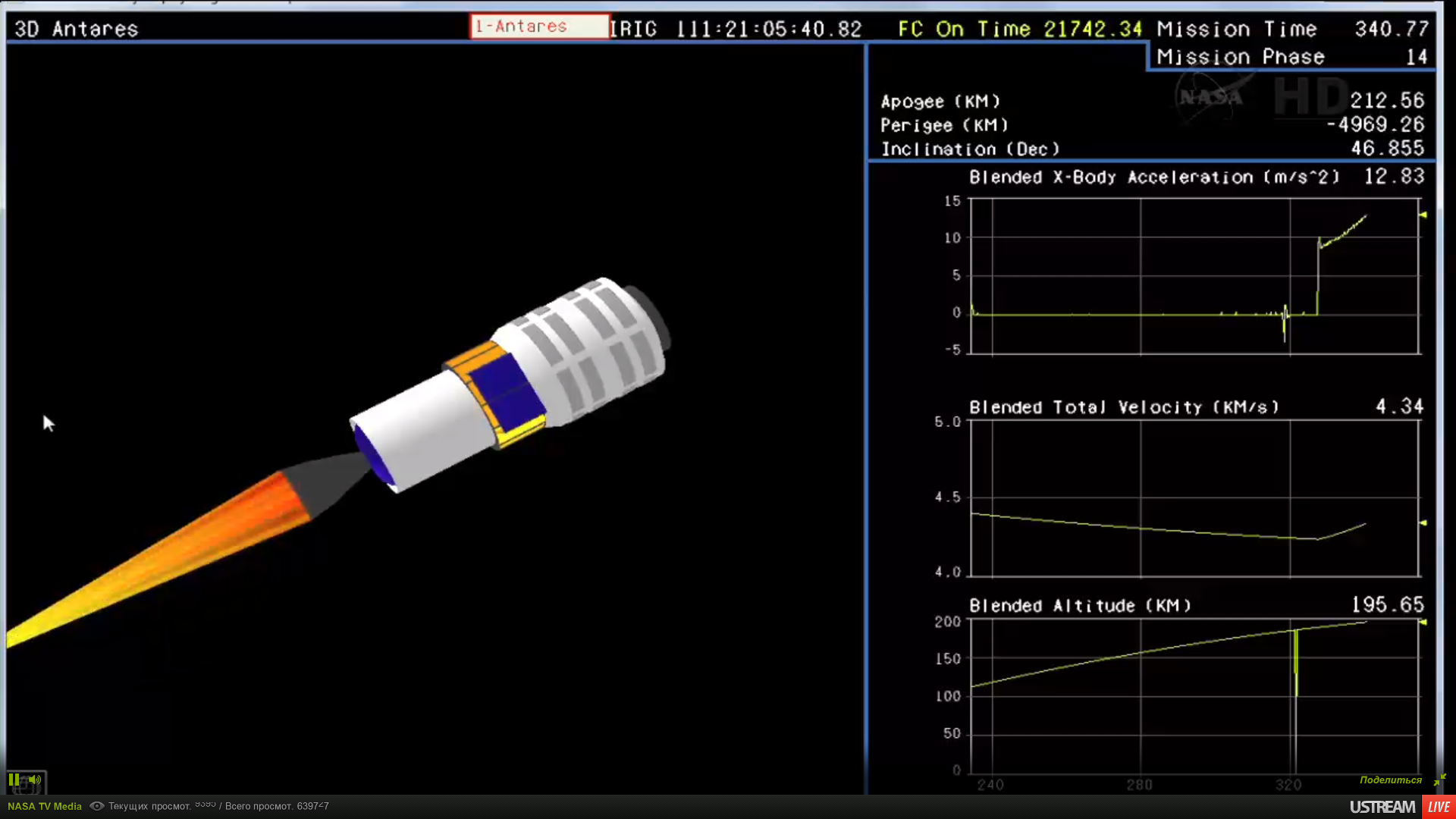
Task: Click the 'Blended Total Velocity (KM/s)' chart title
Action: (x=1125, y=407)
